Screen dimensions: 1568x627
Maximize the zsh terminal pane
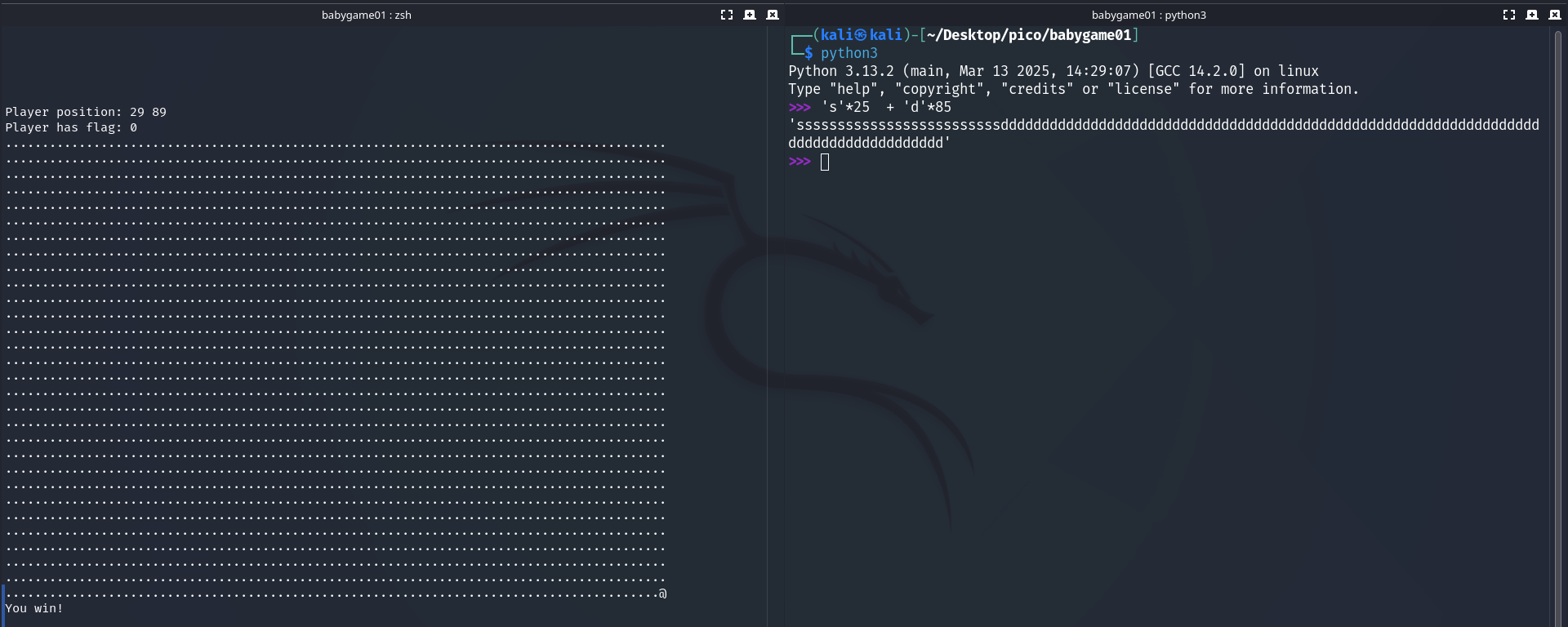[726, 15]
